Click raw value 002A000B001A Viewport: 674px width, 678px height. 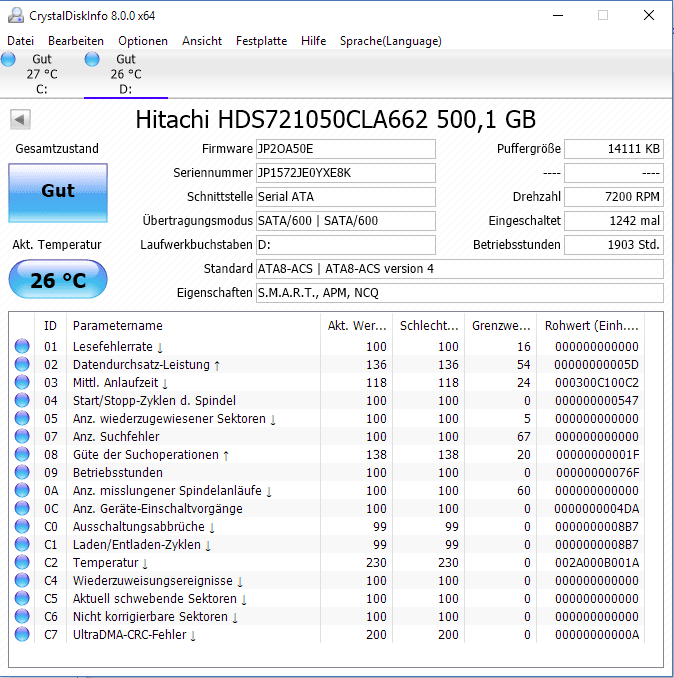coord(597,563)
